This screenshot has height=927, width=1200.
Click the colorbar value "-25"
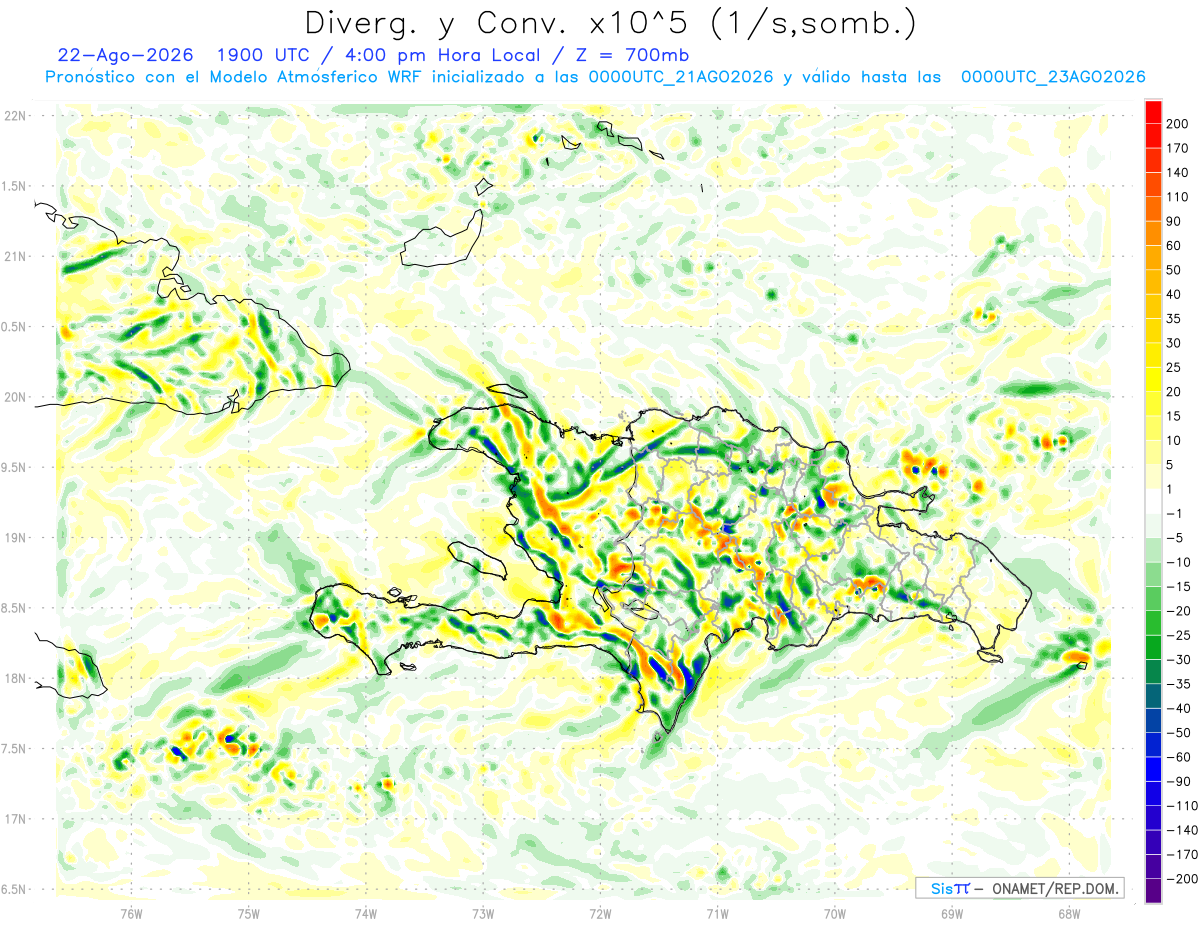[x=1178, y=636]
